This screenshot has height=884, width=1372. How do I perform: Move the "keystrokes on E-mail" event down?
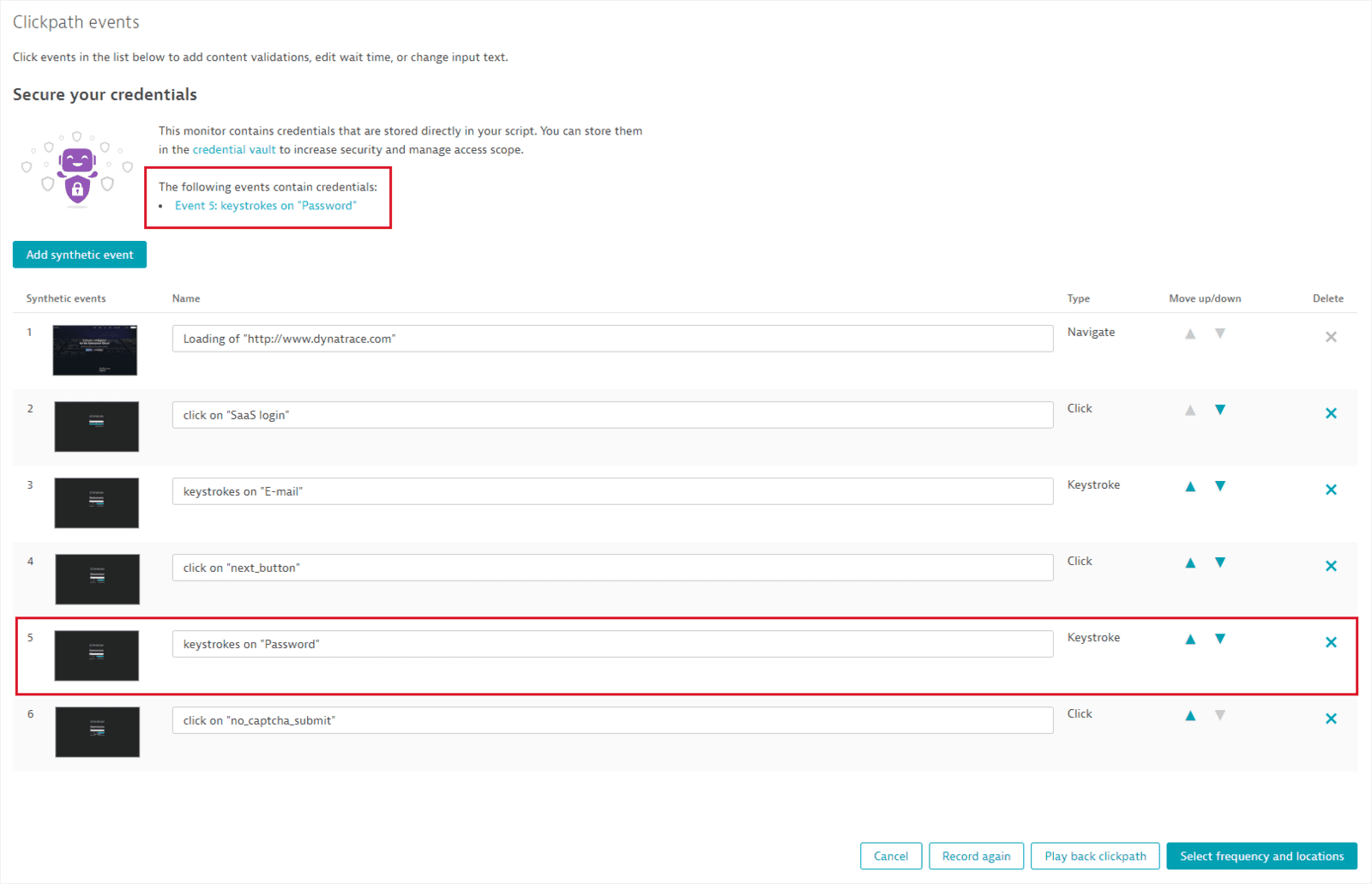pyautogui.click(x=1220, y=486)
